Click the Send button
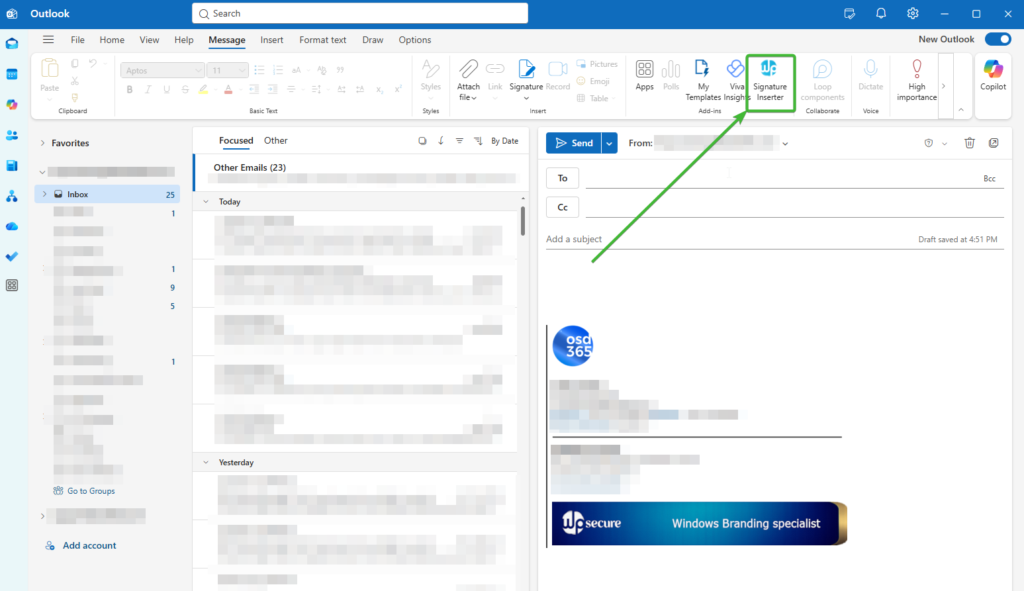The width and height of the screenshot is (1024, 591). (573, 143)
